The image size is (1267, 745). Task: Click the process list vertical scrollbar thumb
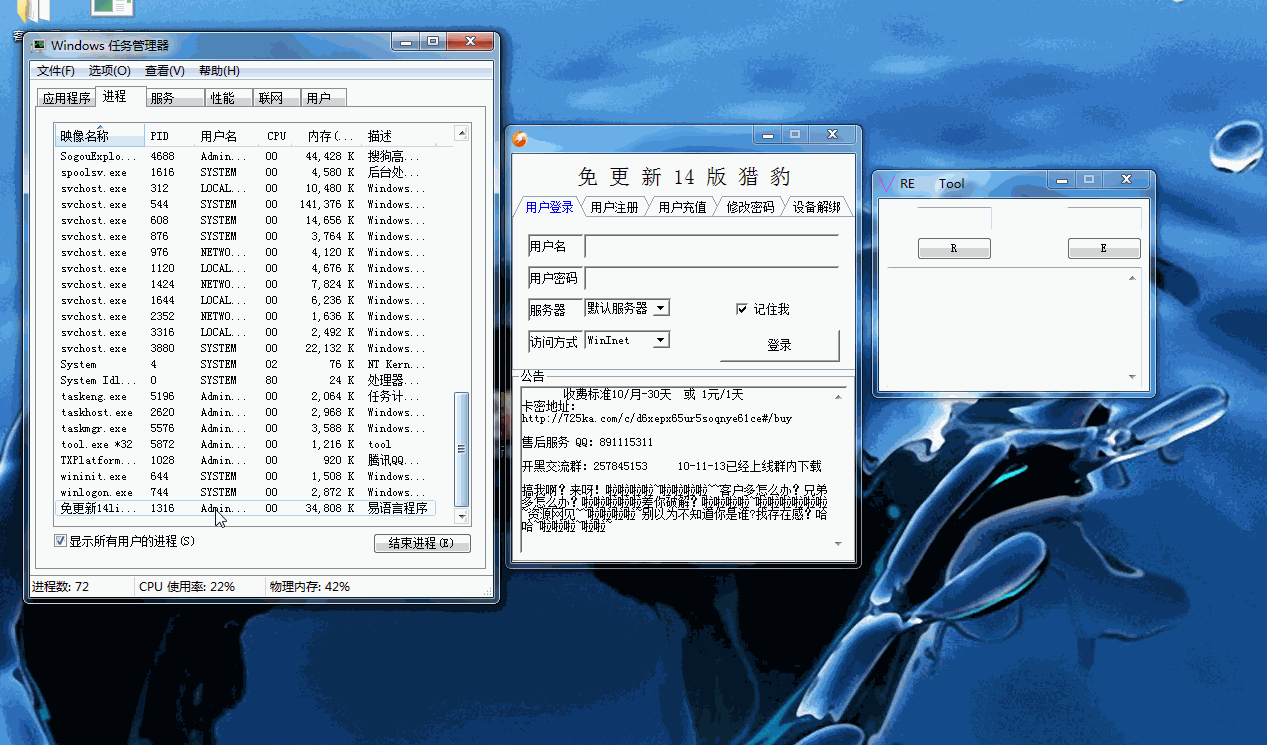click(461, 448)
